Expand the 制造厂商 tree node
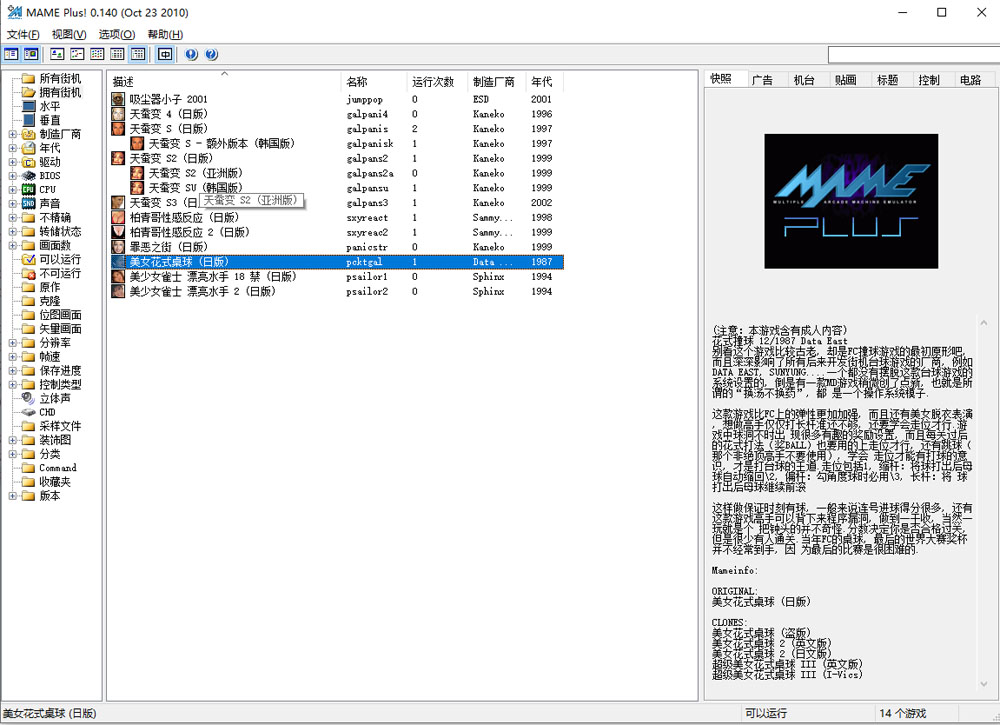The height and width of the screenshot is (725, 1000). tap(12, 134)
